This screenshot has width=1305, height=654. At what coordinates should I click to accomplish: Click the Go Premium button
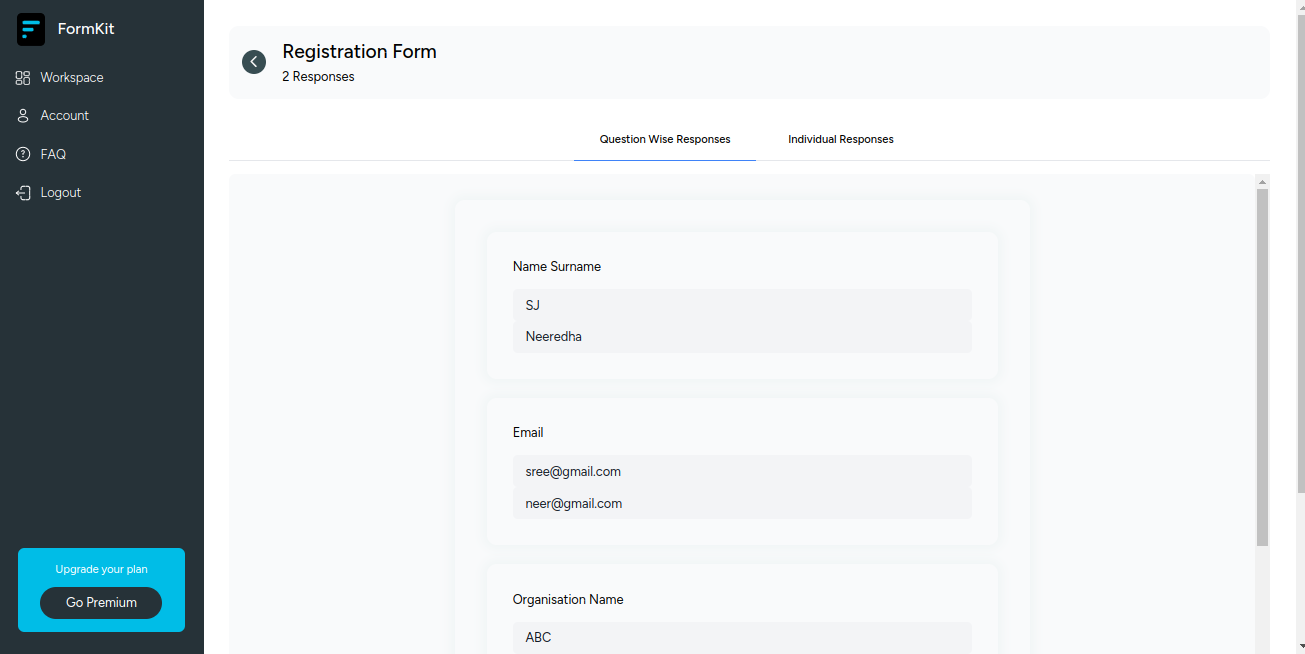101,603
